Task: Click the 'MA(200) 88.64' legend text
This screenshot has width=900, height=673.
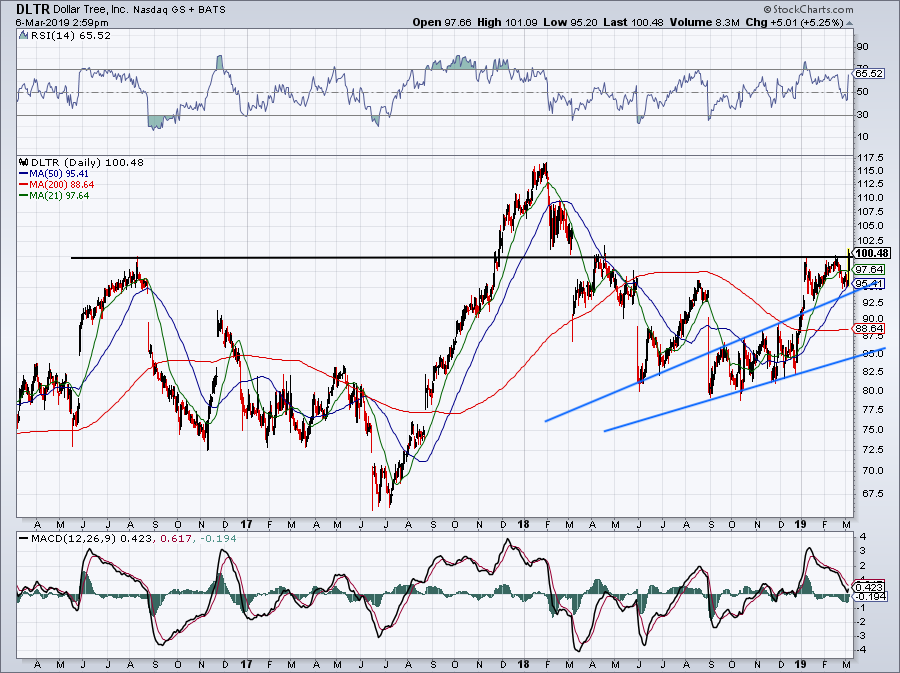Action: [61, 185]
